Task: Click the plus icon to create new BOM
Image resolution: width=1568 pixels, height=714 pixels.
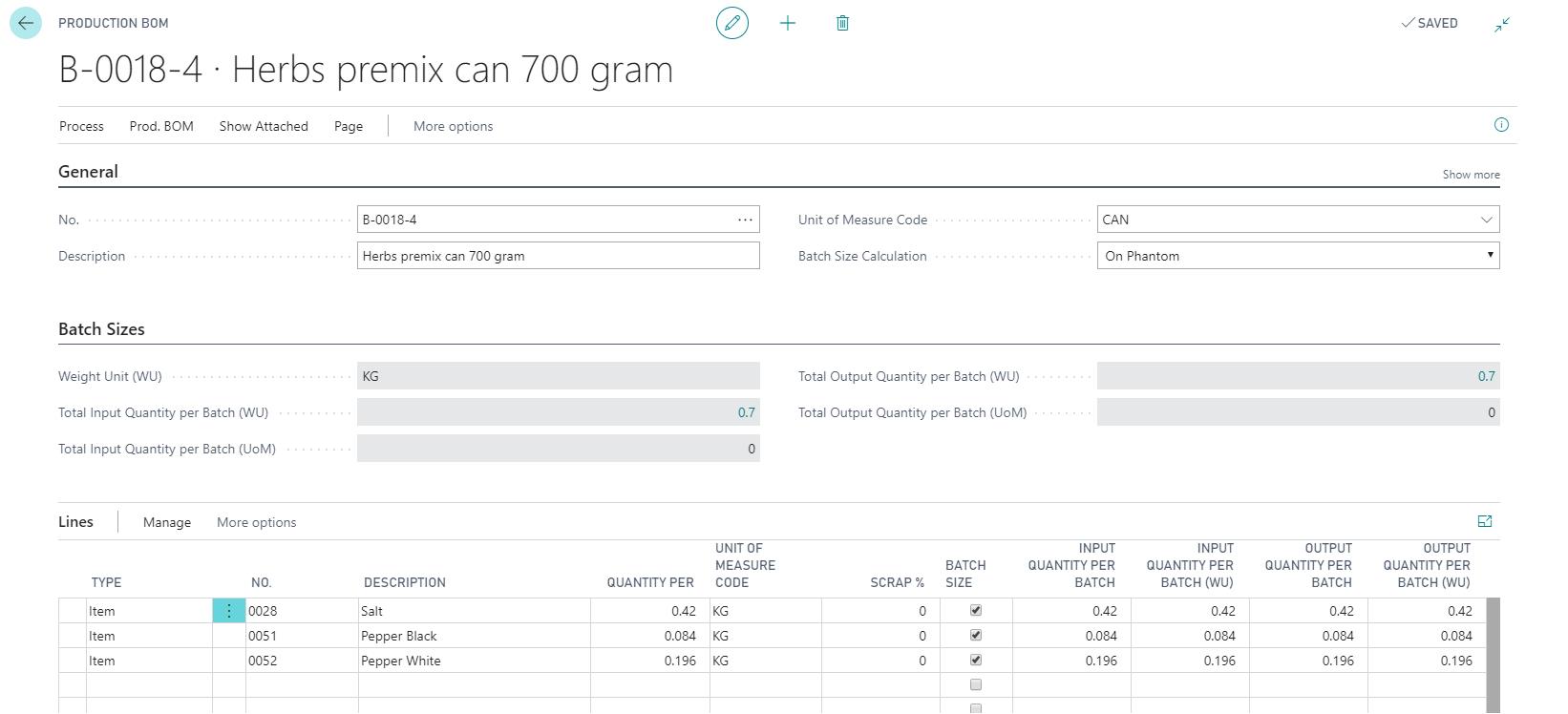Action: tap(788, 23)
